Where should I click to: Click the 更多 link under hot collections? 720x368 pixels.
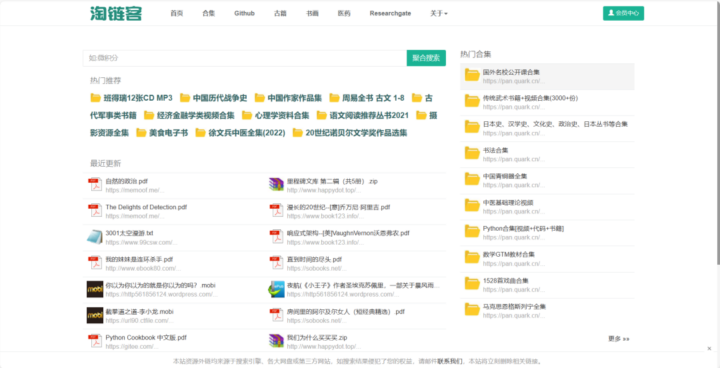[619, 339]
